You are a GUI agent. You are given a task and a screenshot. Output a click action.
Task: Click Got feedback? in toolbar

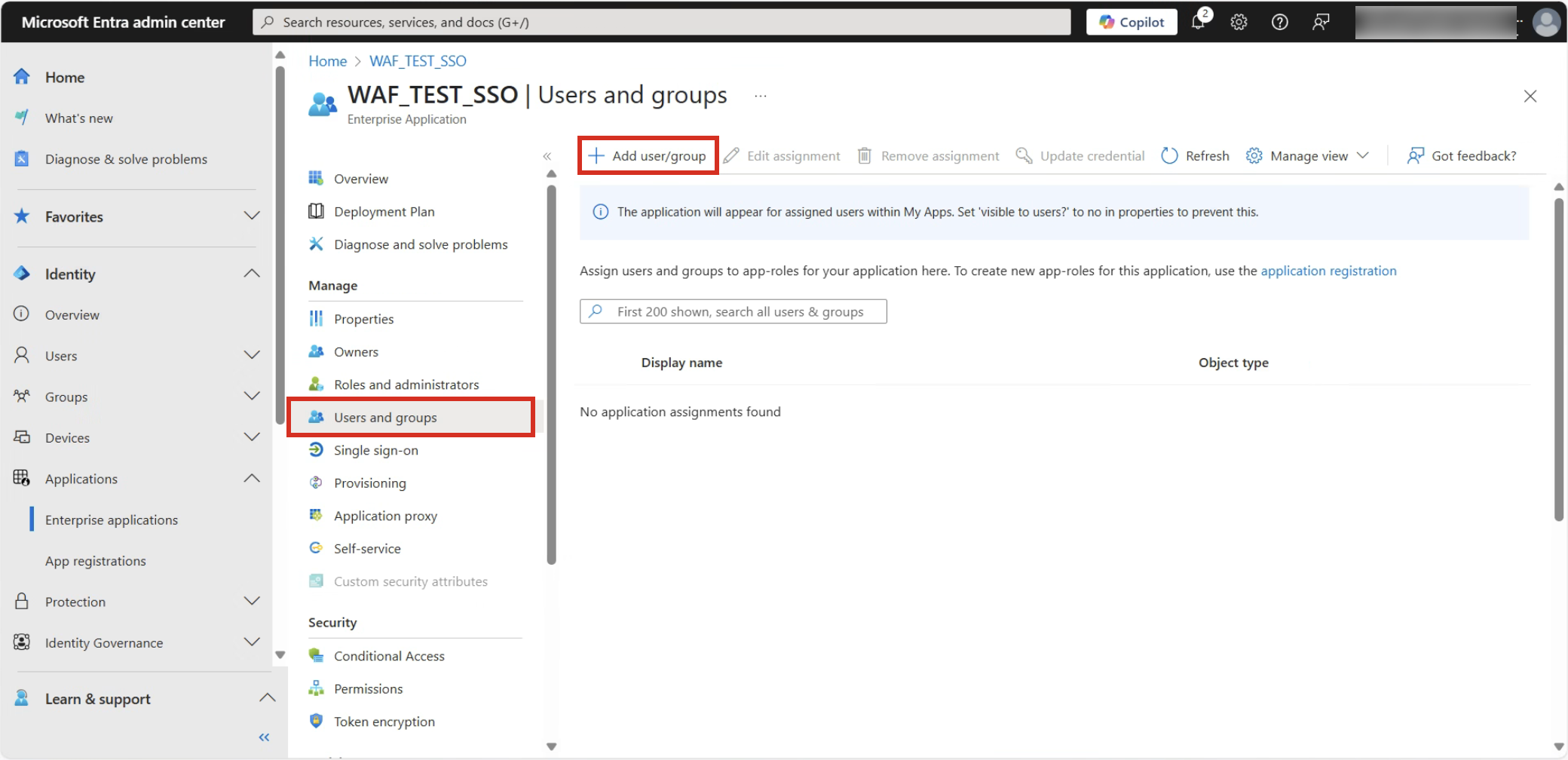click(x=1462, y=155)
